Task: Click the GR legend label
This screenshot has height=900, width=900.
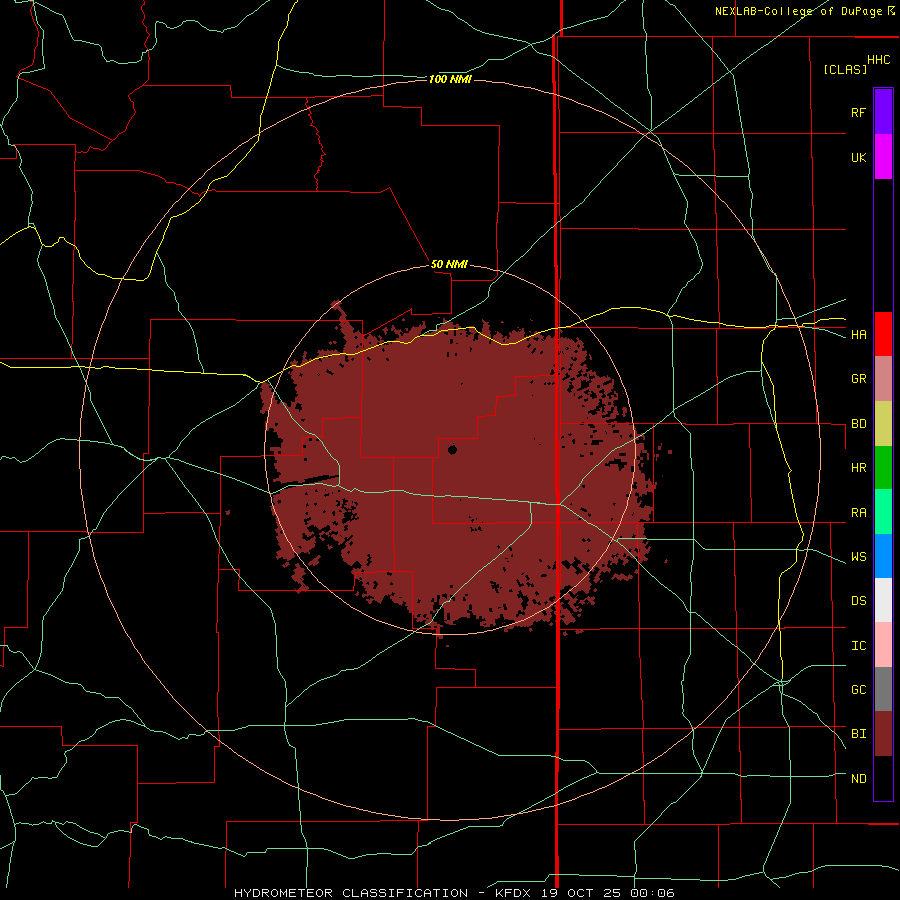Action: point(858,379)
